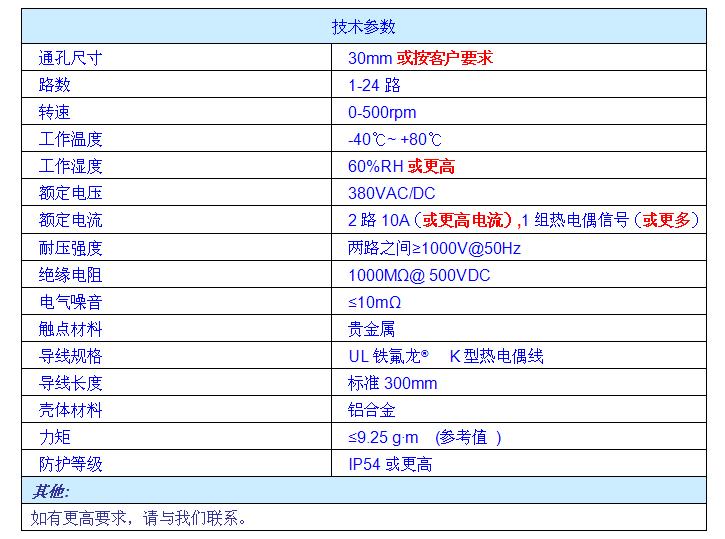Select the 工作温度 row label
Screen dimensions: 725x539
tap(70, 140)
